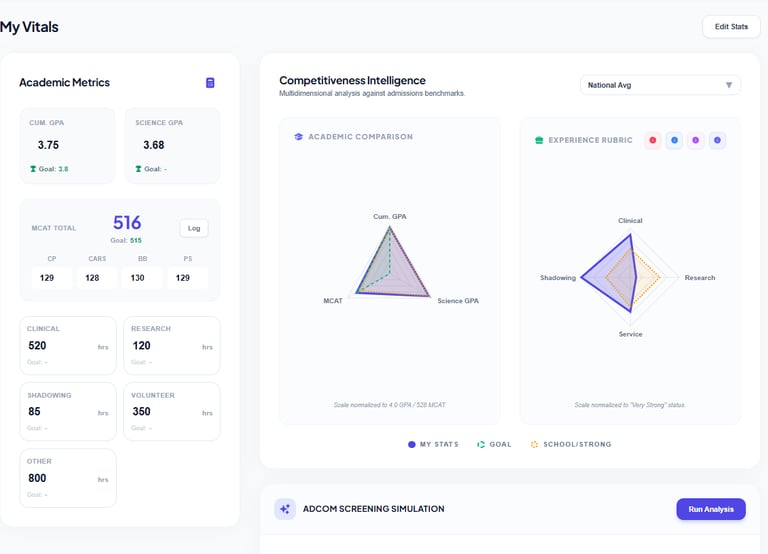This screenshot has width=768, height=554.
Task: Click the MCAT total score 516
Action: pyautogui.click(x=127, y=223)
